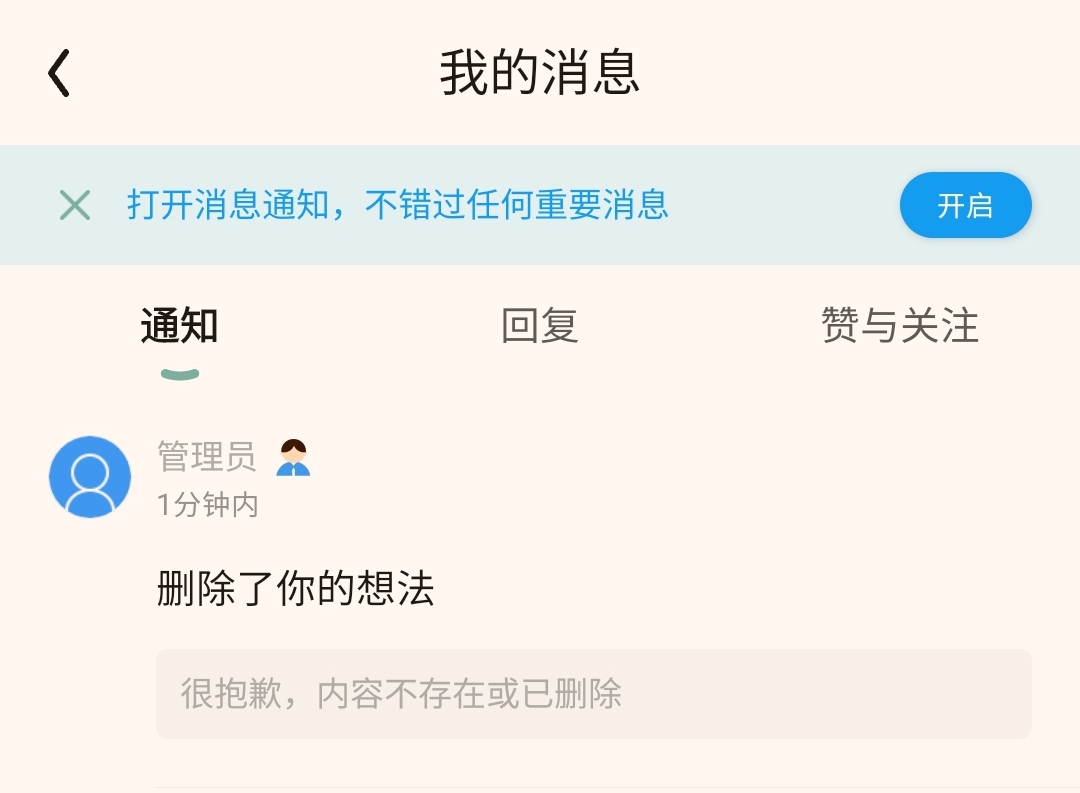This screenshot has height=793, width=1080.
Task: Tap the empty right side of the quoted box
Action: (827, 694)
